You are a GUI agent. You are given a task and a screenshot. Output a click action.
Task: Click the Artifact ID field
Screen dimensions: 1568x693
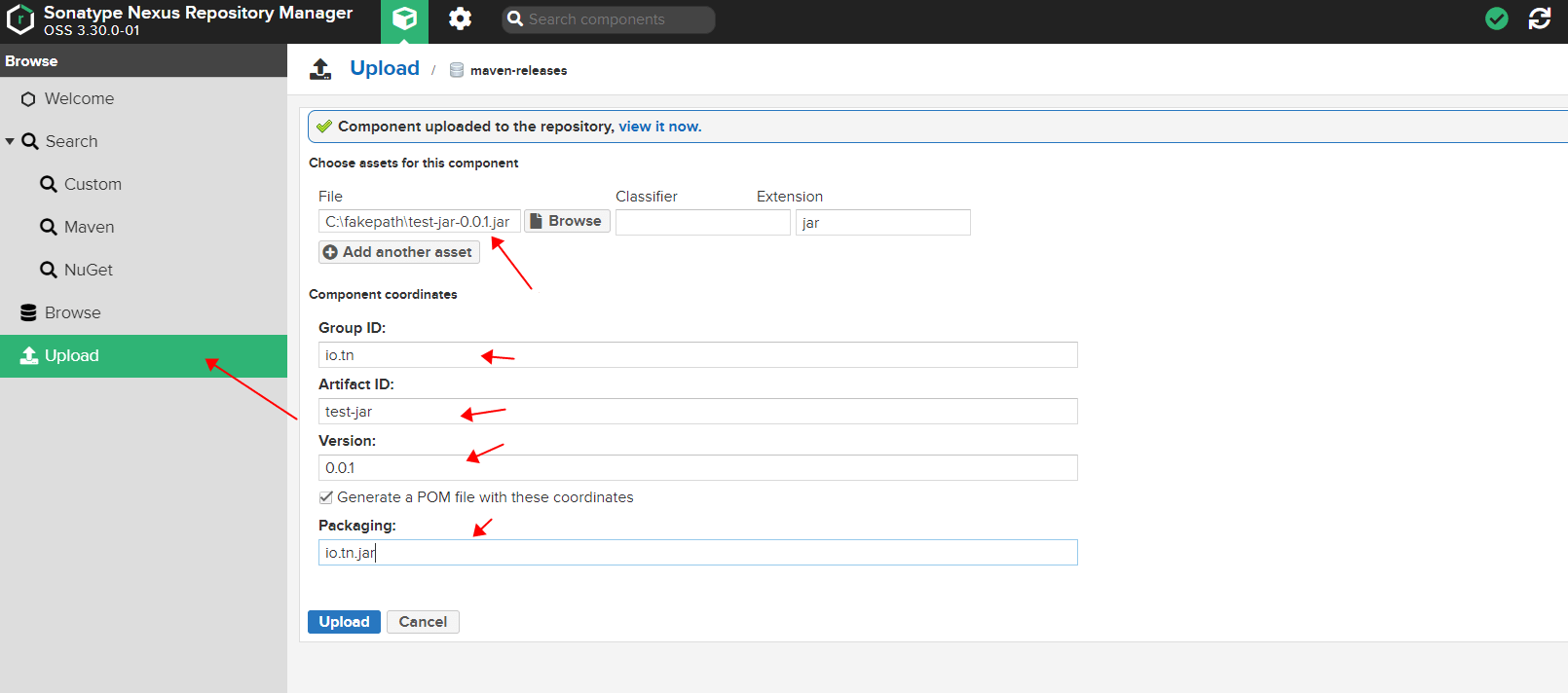pyautogui.click(x=698, y=412)
